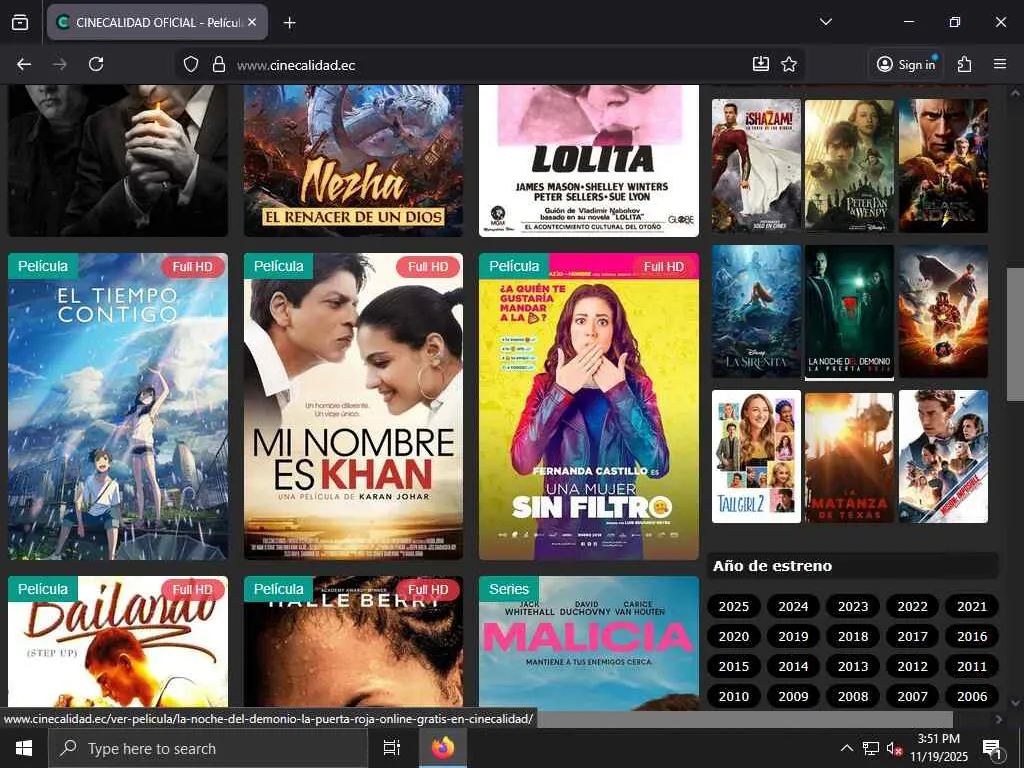1024x768 pixels.
Task: Select release year 2013
Action: [853, 666]
